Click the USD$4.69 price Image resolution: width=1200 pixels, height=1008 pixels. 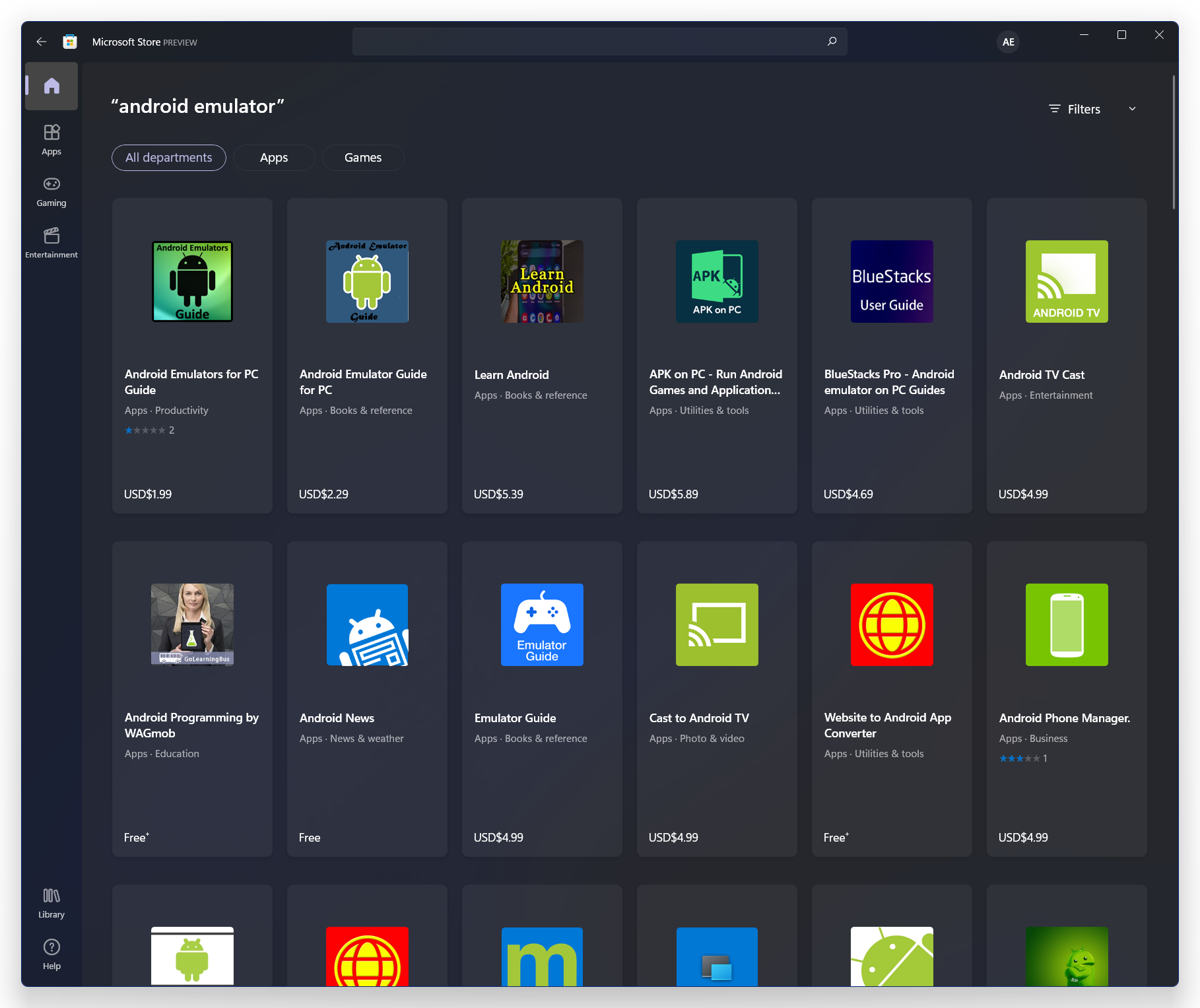coord(848,494)
